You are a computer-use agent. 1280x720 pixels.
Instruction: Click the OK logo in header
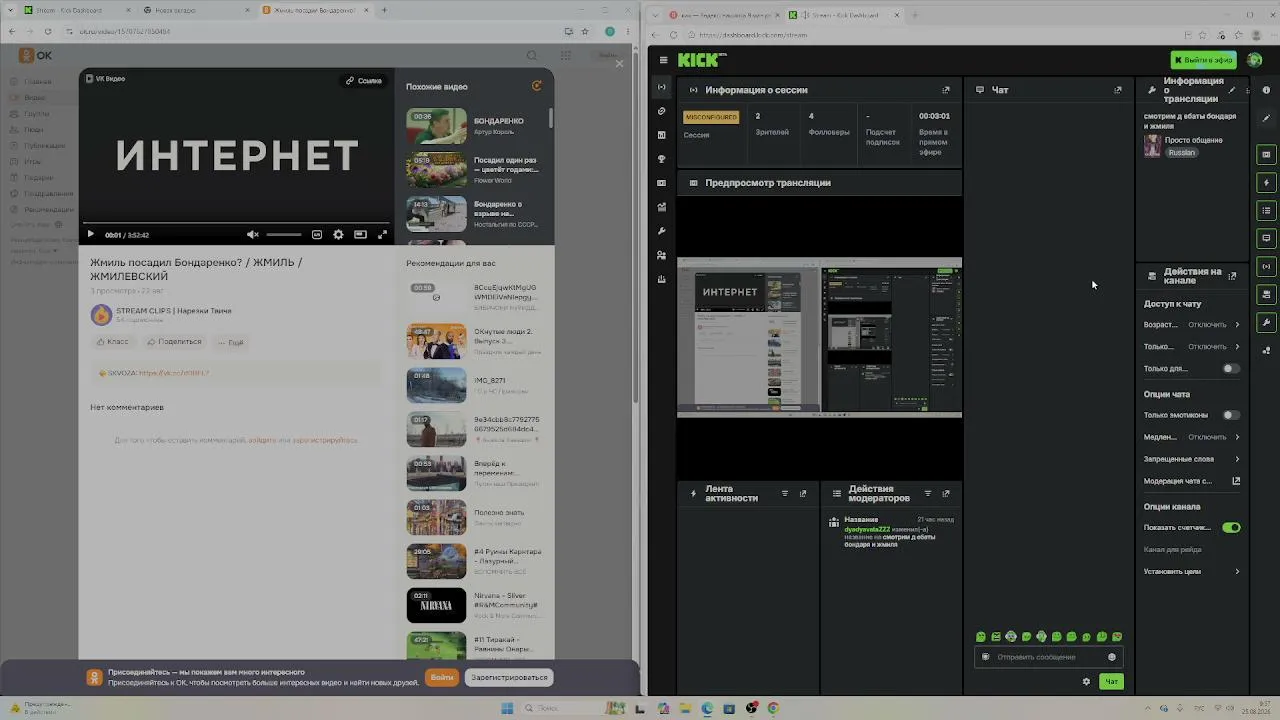pyautogui.click(x=36, y=56)
